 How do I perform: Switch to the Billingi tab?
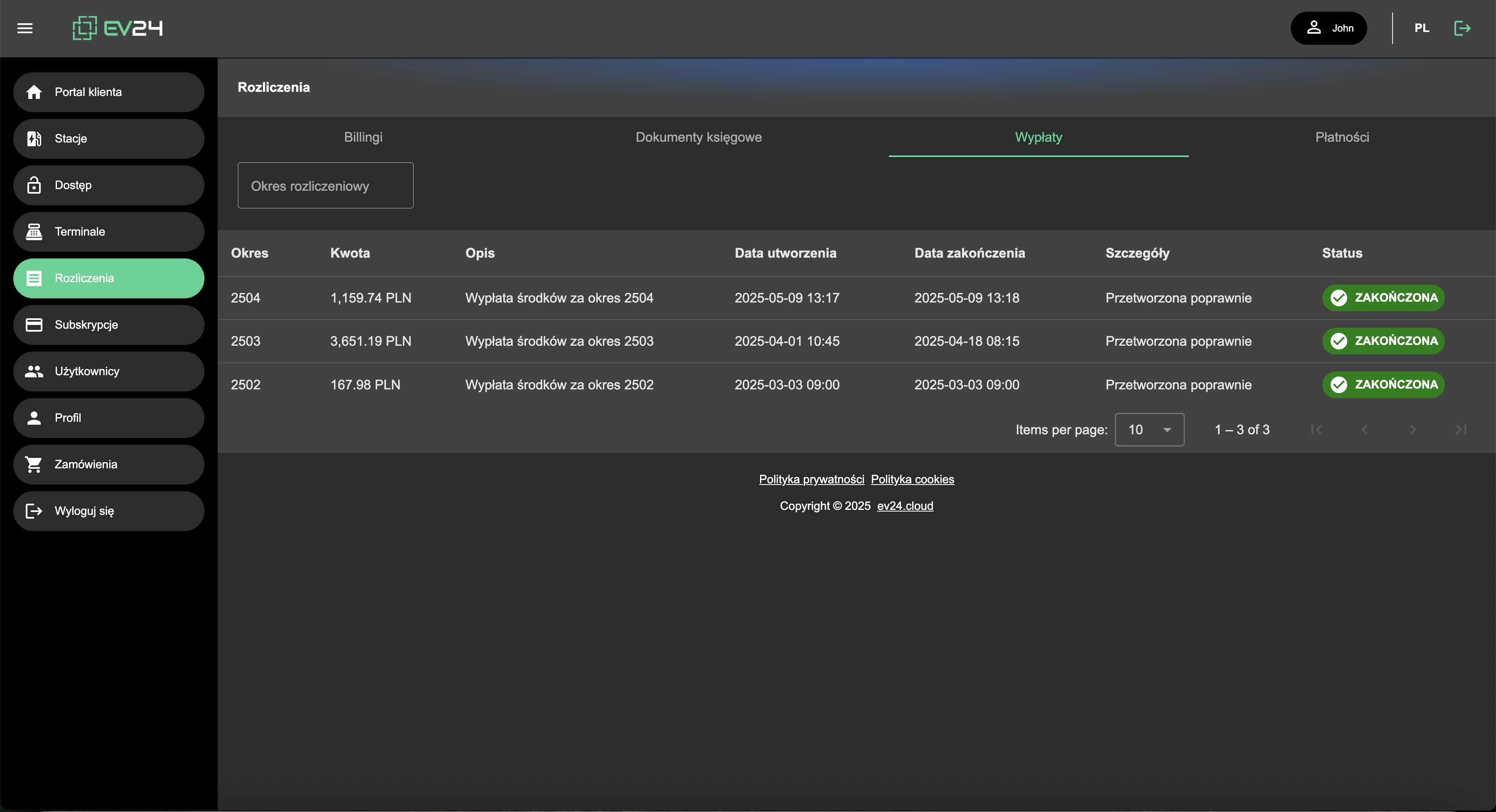click(363, 138)
